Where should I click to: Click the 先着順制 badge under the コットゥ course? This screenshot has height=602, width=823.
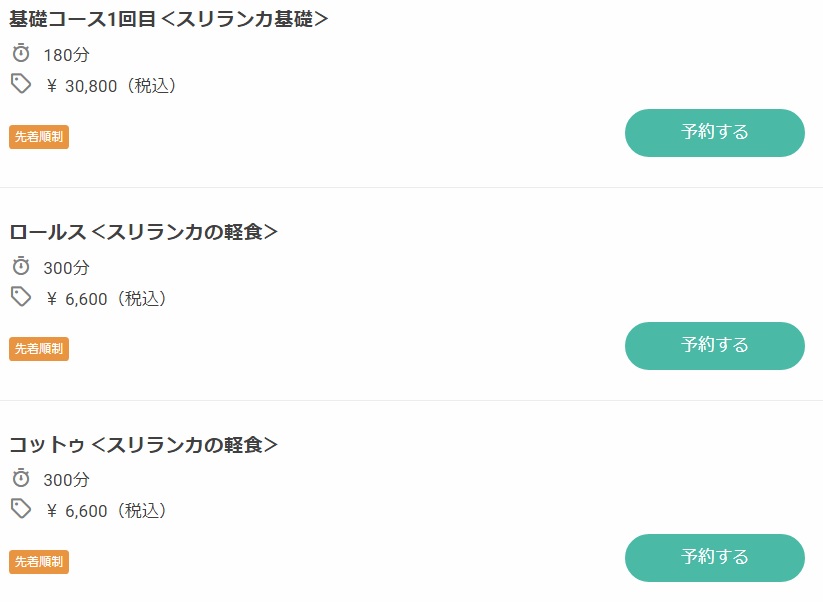click(39, 562)
